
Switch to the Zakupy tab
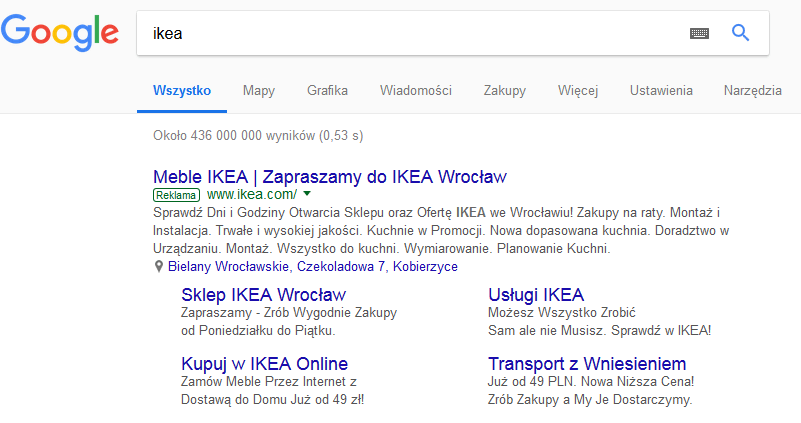[x=505, y=90]
